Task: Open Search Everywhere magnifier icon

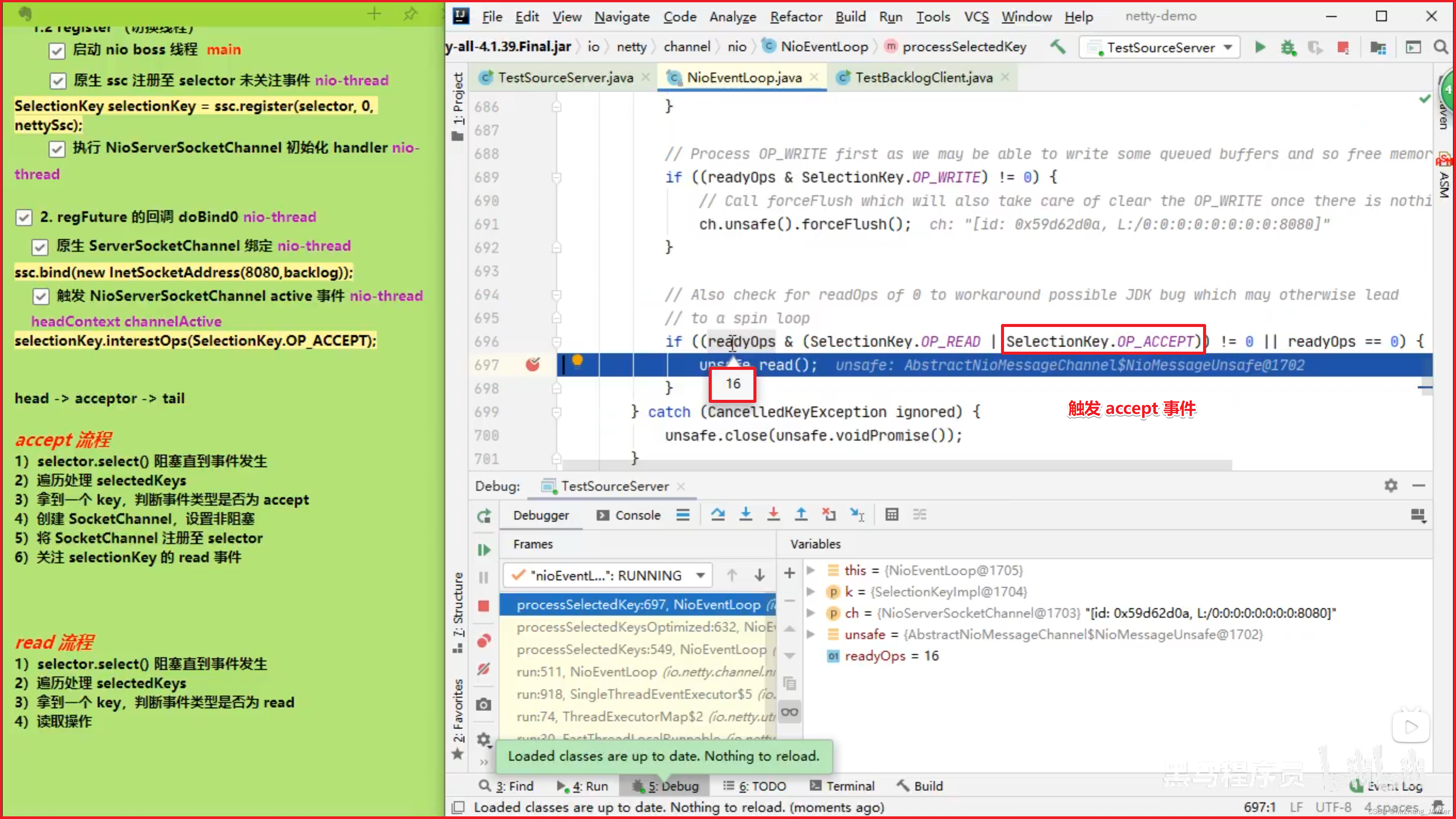Action: pyautogui.click(x=1441, y=47)
